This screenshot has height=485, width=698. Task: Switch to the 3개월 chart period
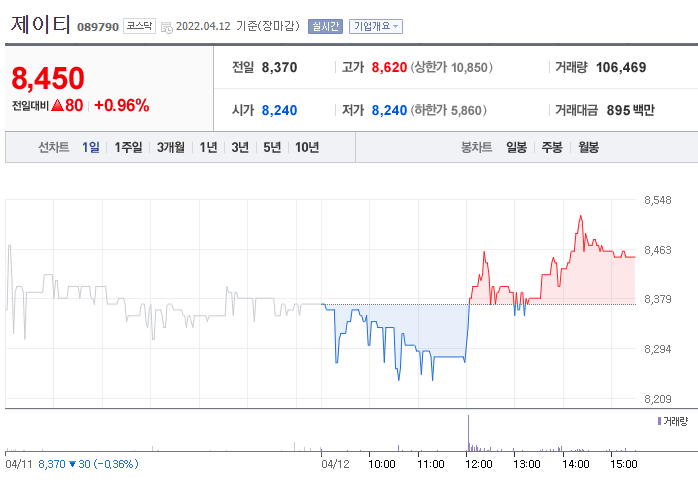(x=170, y=147)
